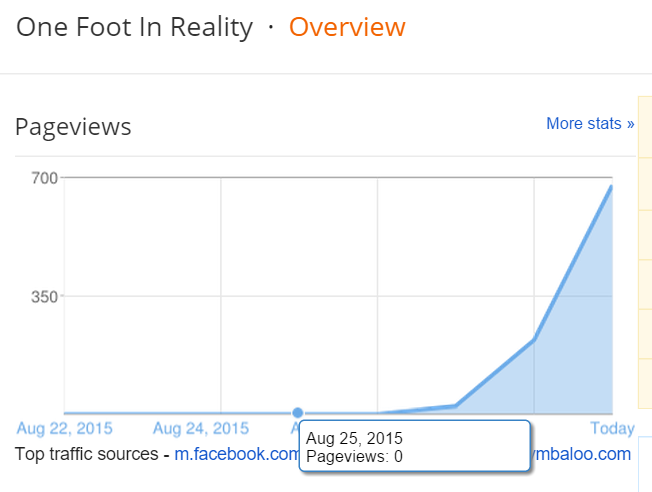This screenshot has height=492, width=652.
Task: Click the Pageviews section heading
Action: [x=73, y=127]
